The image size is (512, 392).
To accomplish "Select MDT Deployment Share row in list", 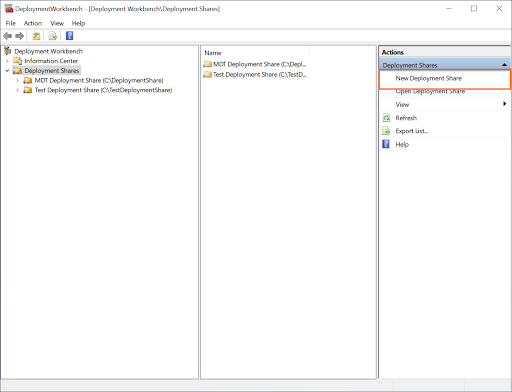I will point(255,64).
